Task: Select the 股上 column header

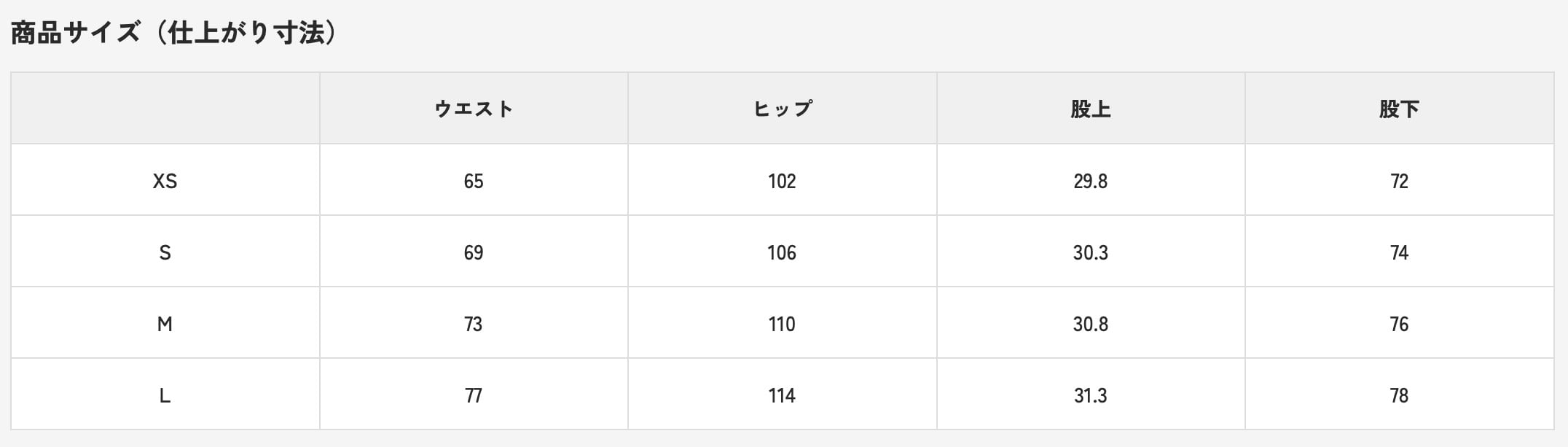Action: point(1090,109)
